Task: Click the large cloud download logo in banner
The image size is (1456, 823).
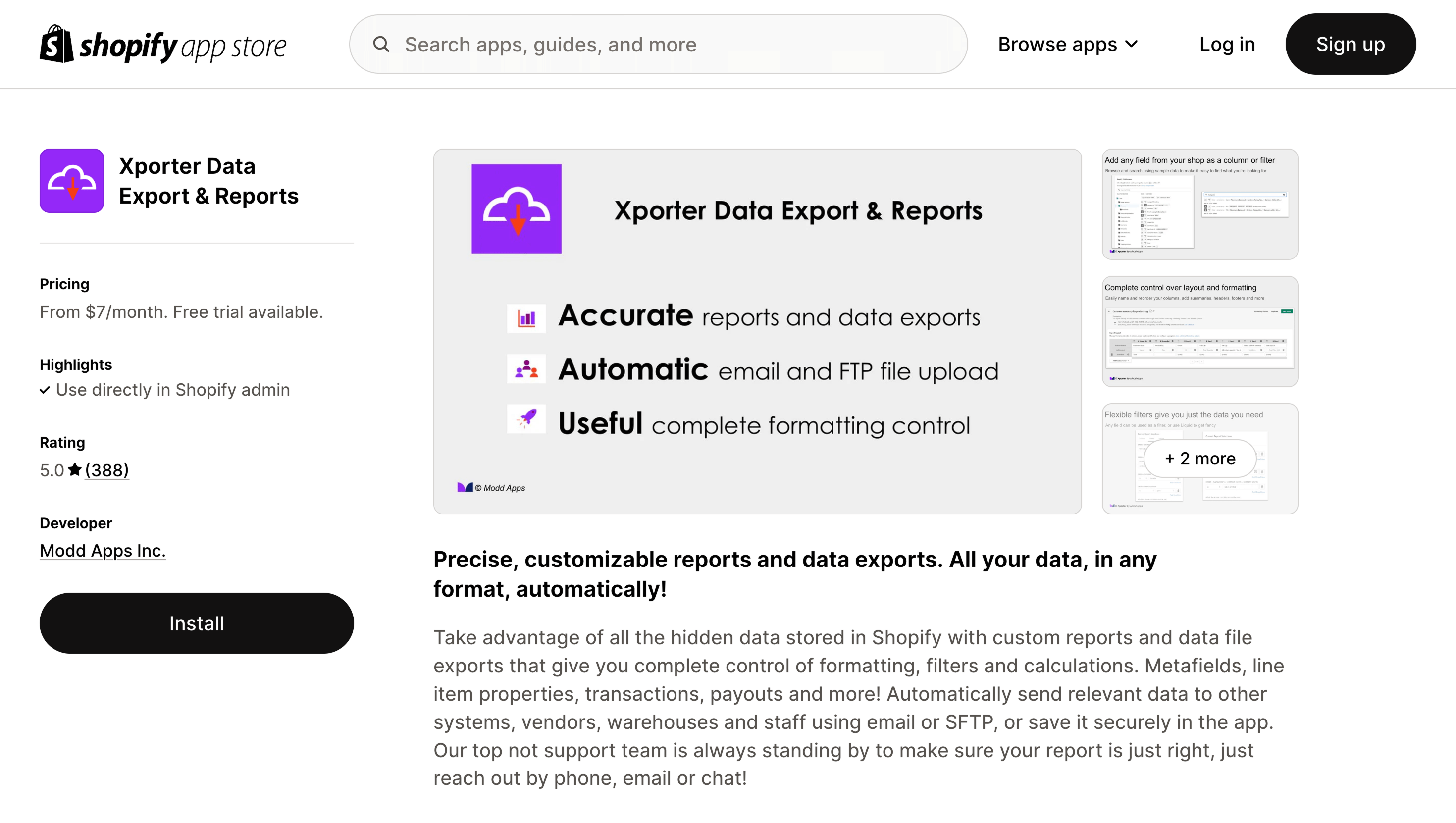Action: click(x=517, y=208)
